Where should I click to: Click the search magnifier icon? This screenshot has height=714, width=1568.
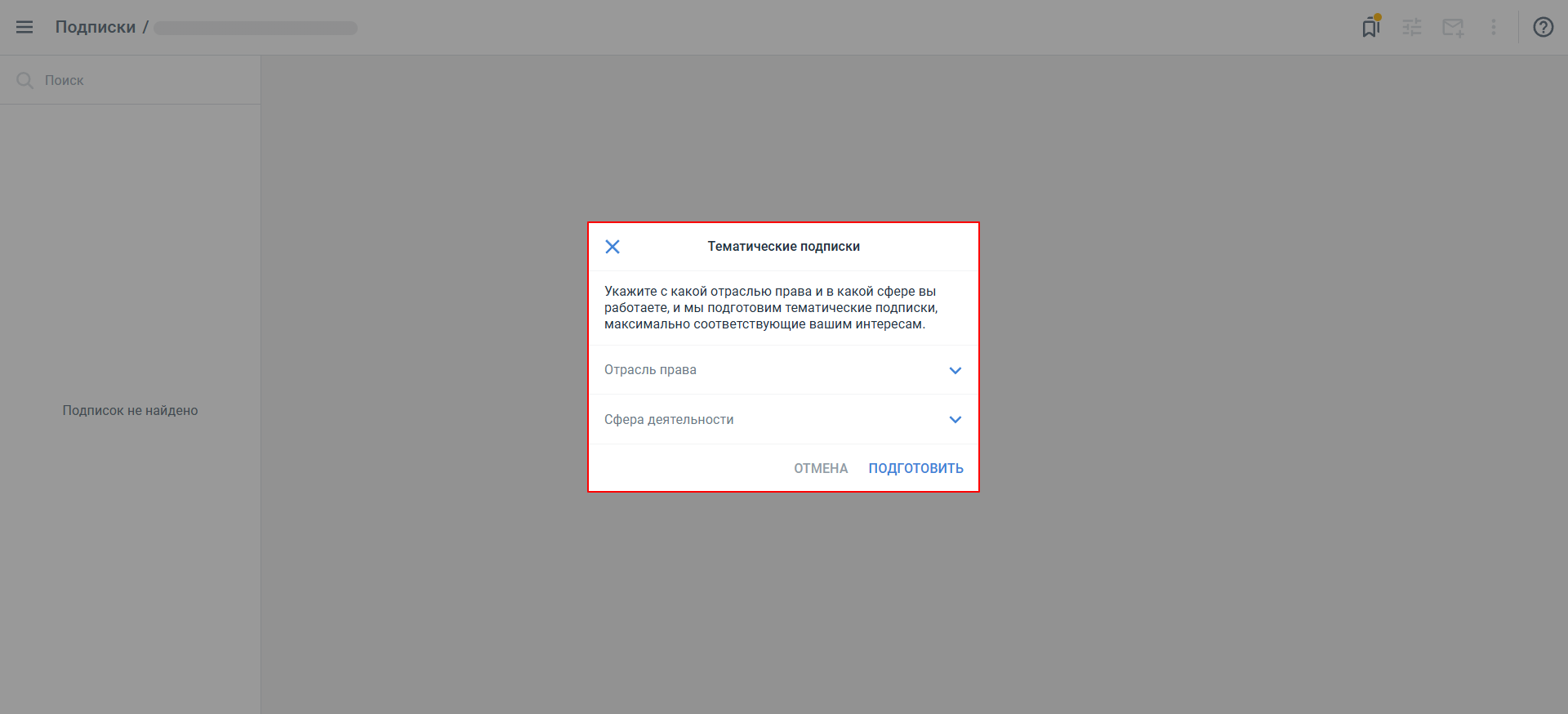click(x=25, y=80)
